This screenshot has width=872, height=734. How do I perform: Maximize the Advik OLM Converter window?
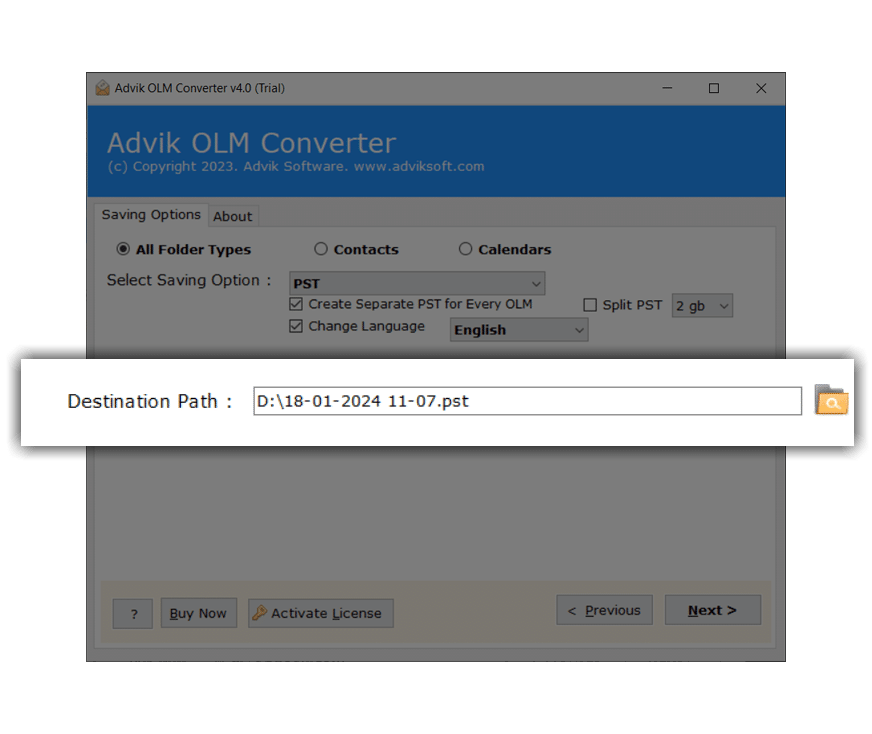click(x=714, y=88)
